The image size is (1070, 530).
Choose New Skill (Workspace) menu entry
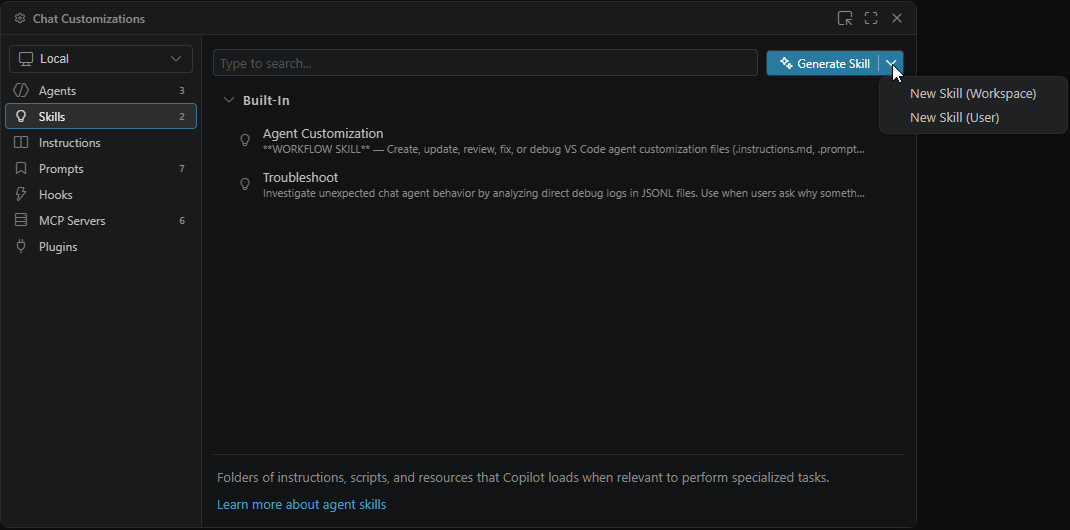pyautogui.click(x=972, y=94)
